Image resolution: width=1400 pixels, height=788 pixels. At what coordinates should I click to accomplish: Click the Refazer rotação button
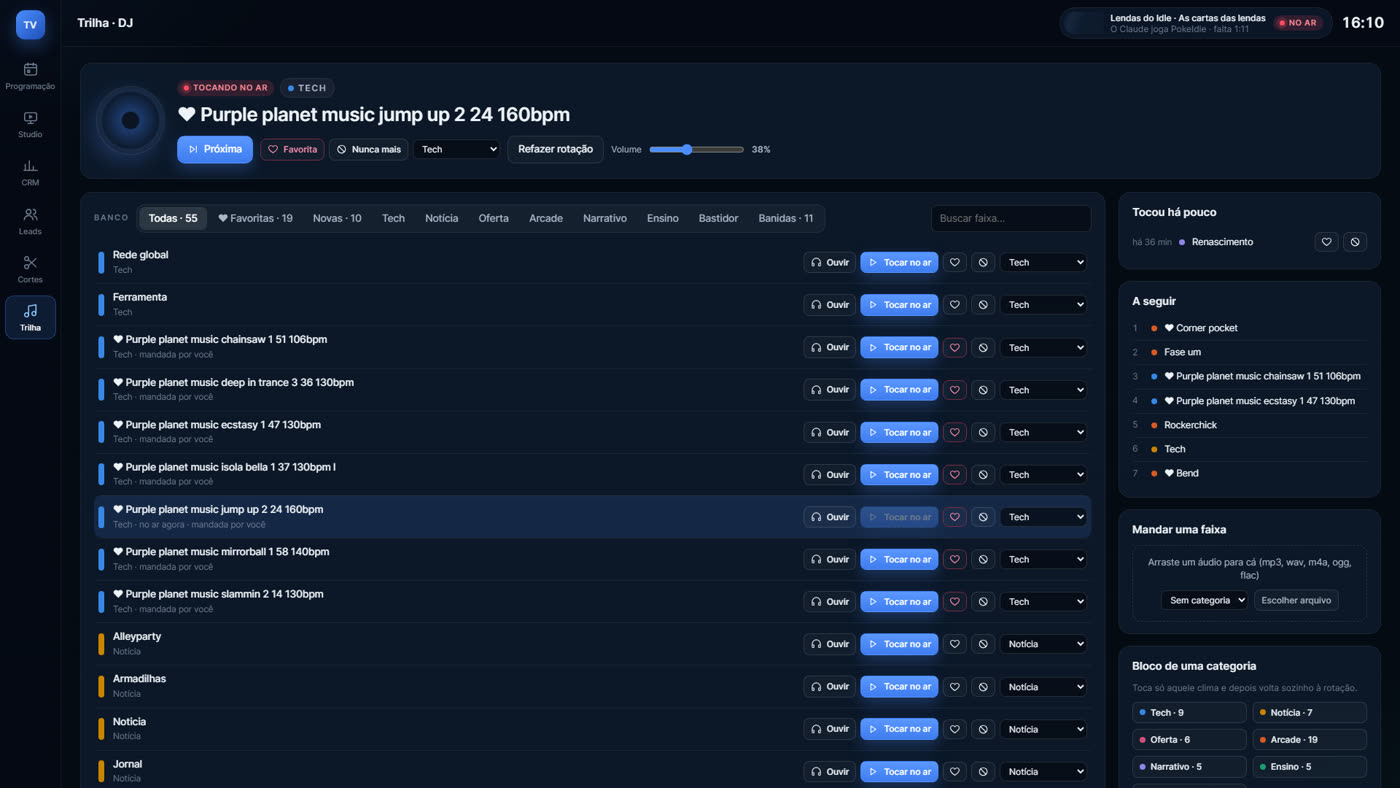[555, 149]
